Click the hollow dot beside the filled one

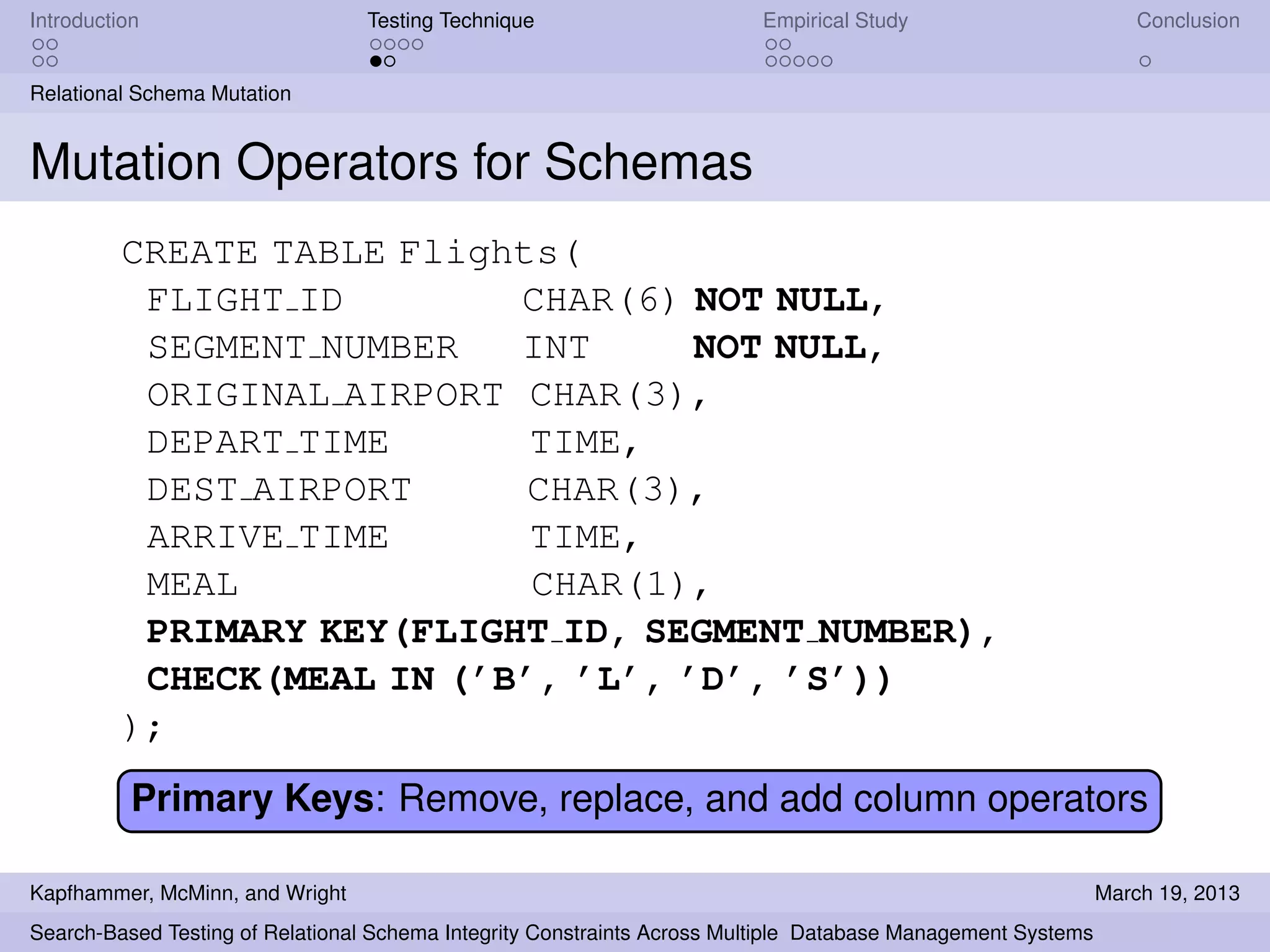[390, 61]
